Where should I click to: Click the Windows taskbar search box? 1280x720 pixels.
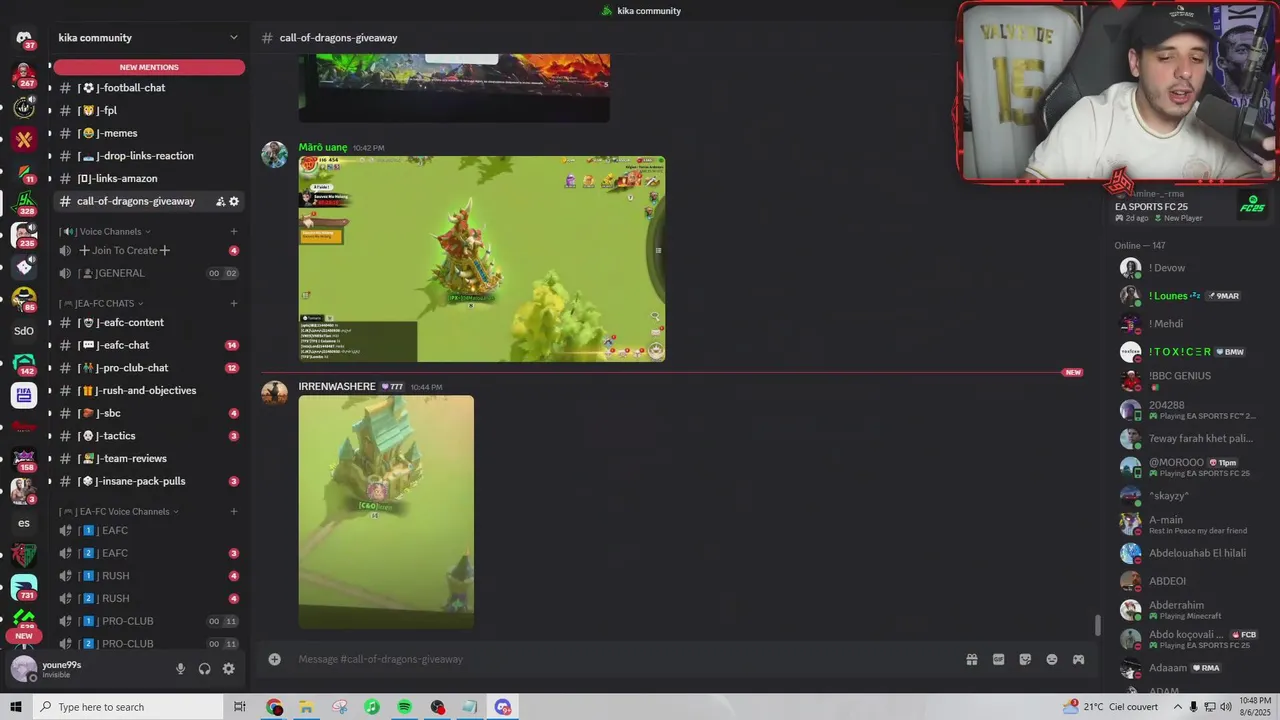[129, 707]
